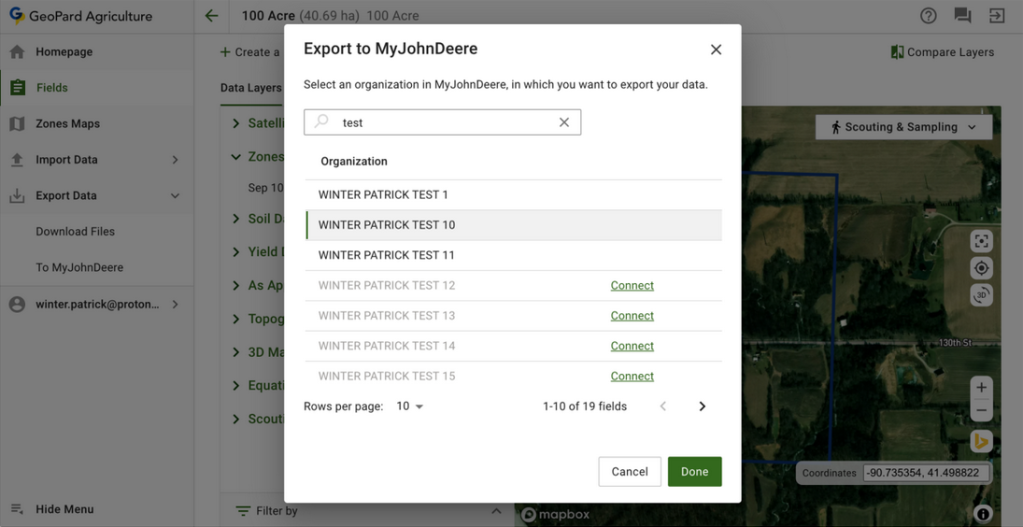Screen dimensions: 1023x527
Task: Open Zones Maps in the sidebar
Action: [x=68, y=124]
